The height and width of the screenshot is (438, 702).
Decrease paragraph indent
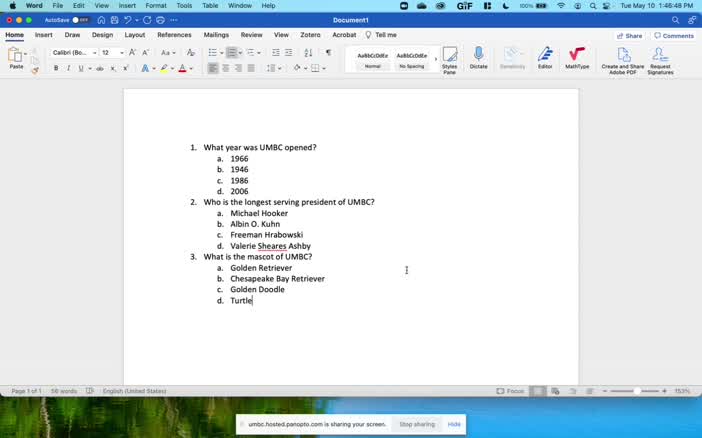(276, 53)
